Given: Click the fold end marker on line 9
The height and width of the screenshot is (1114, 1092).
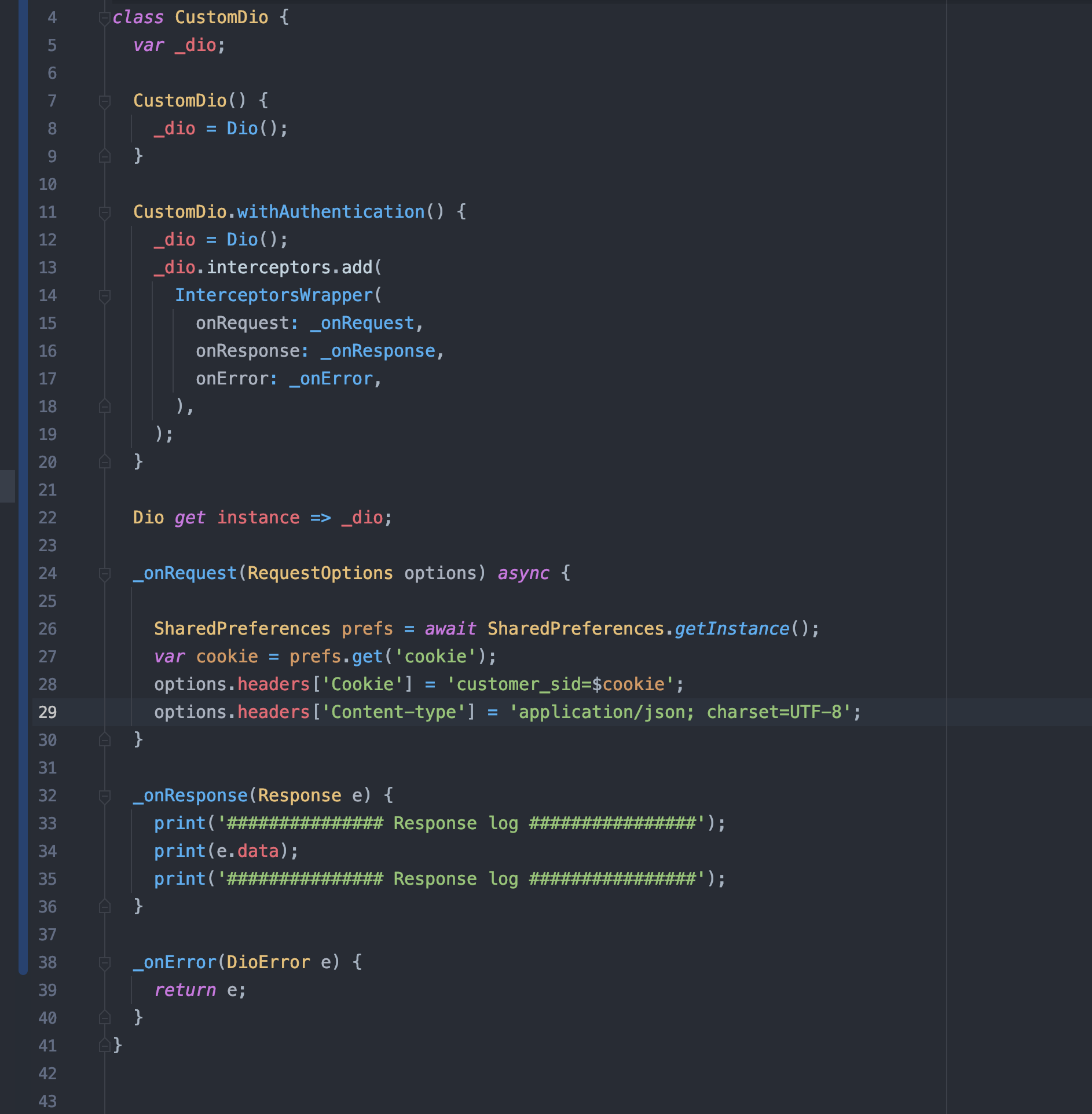Looking at the screenshot, I should coord(105,156).
